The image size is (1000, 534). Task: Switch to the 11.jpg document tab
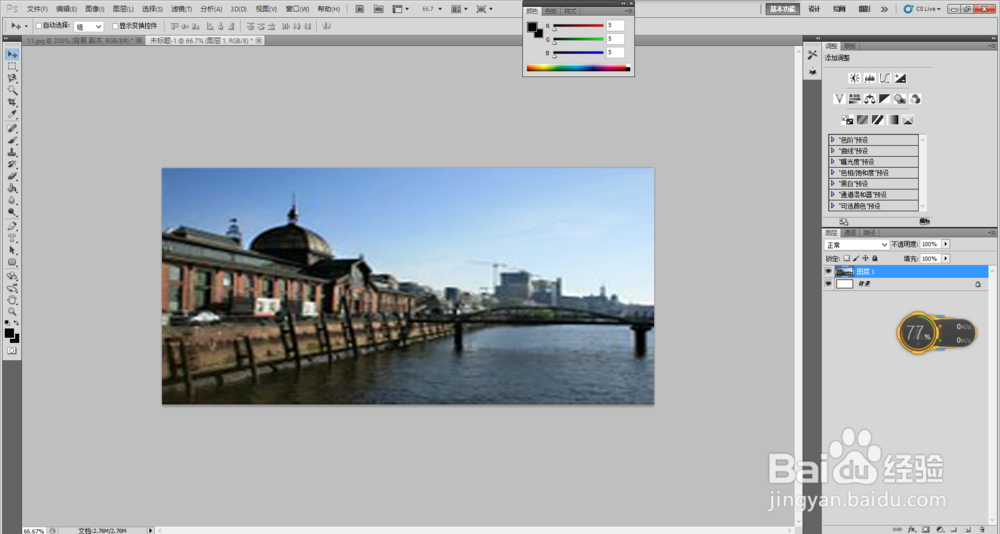[x=83, y=40]
